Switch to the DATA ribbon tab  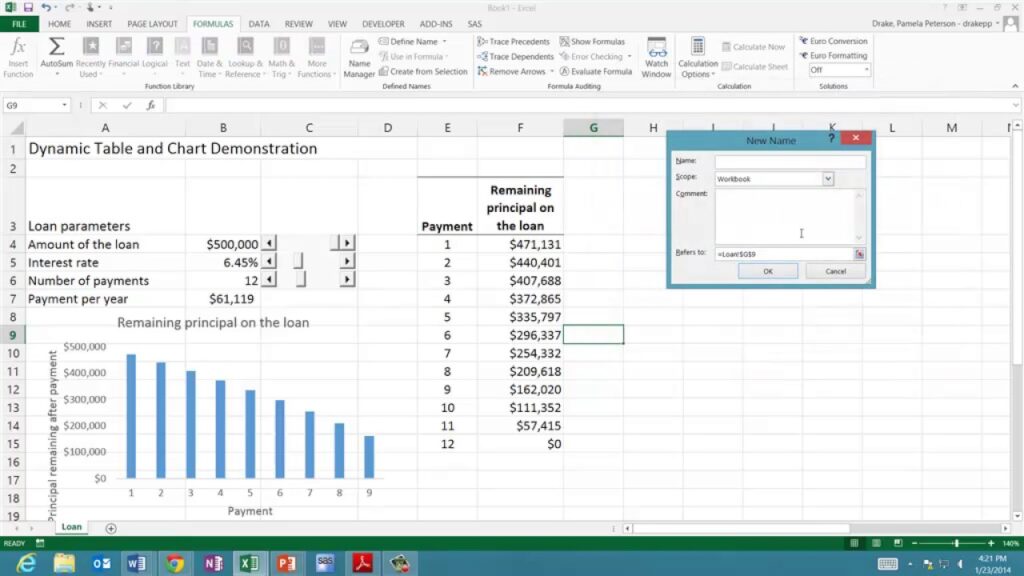[258, 23]
